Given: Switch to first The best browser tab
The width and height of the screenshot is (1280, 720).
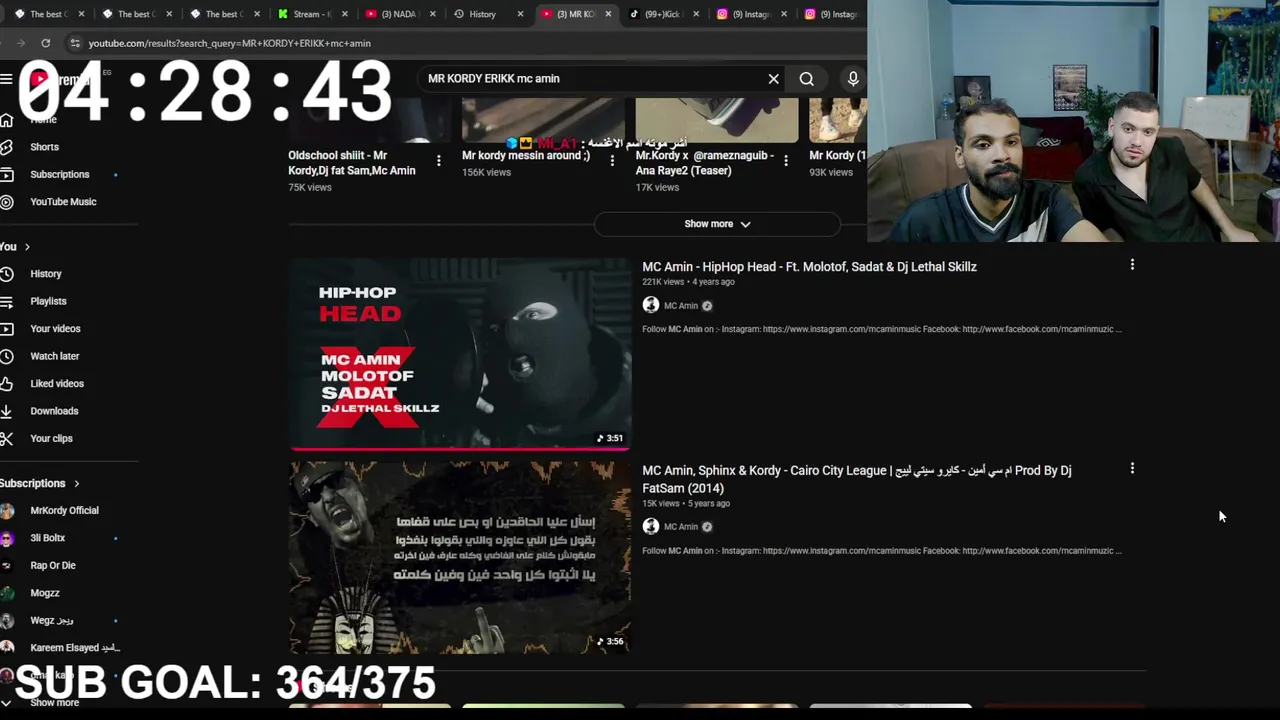Looking at the screenshot, I should (x=50, y=14).
